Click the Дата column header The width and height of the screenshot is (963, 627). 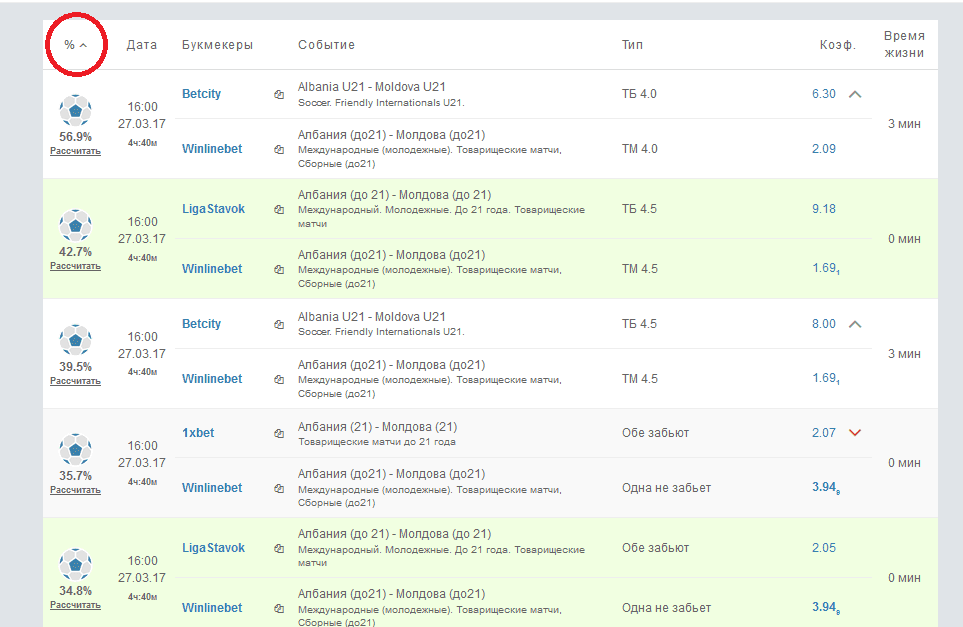[142, 45]
